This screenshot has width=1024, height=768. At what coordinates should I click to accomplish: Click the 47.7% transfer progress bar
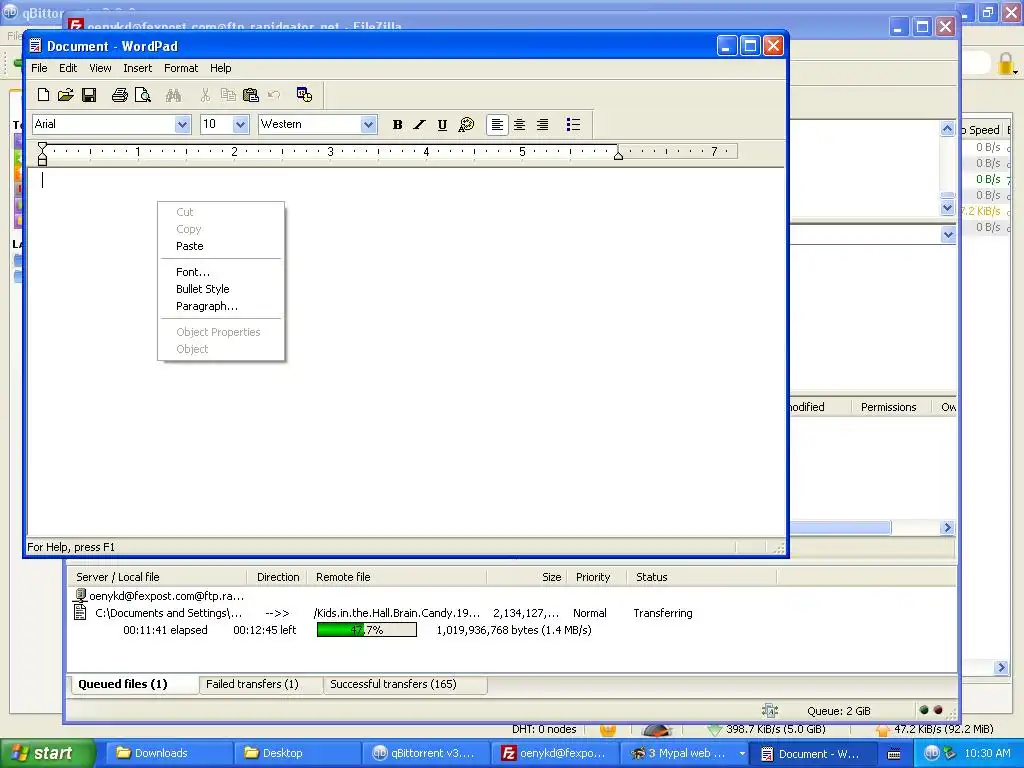point(366,630)
